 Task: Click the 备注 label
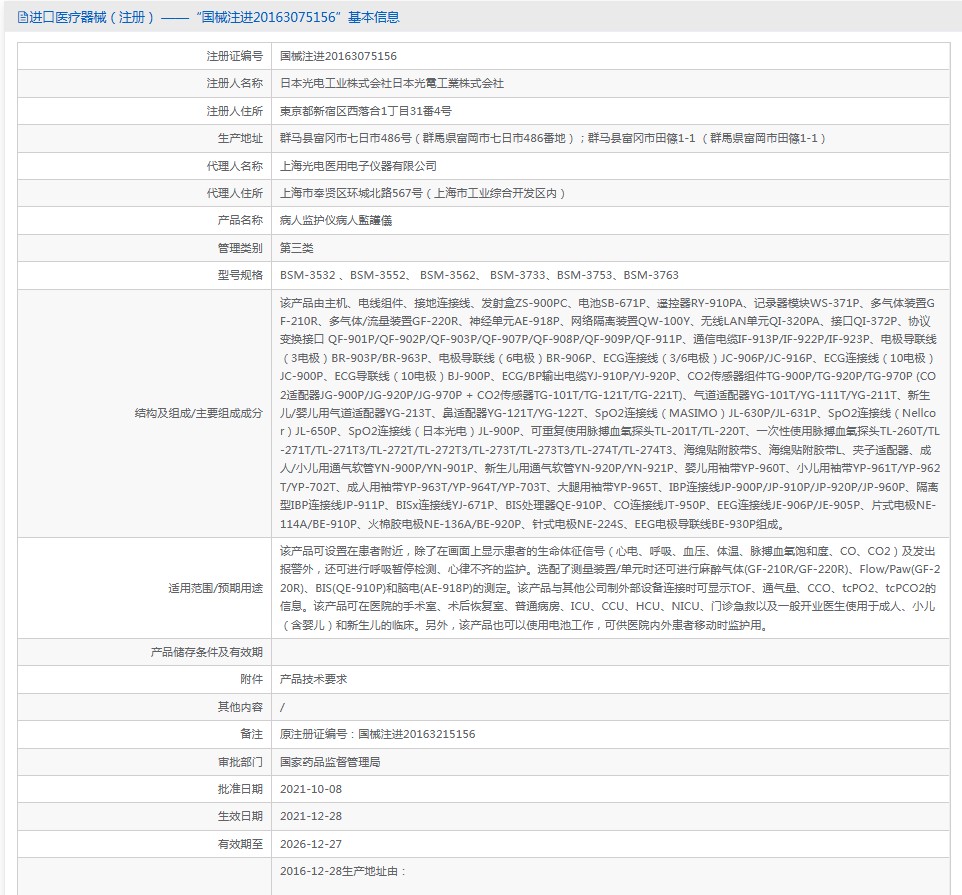[252, 734]
